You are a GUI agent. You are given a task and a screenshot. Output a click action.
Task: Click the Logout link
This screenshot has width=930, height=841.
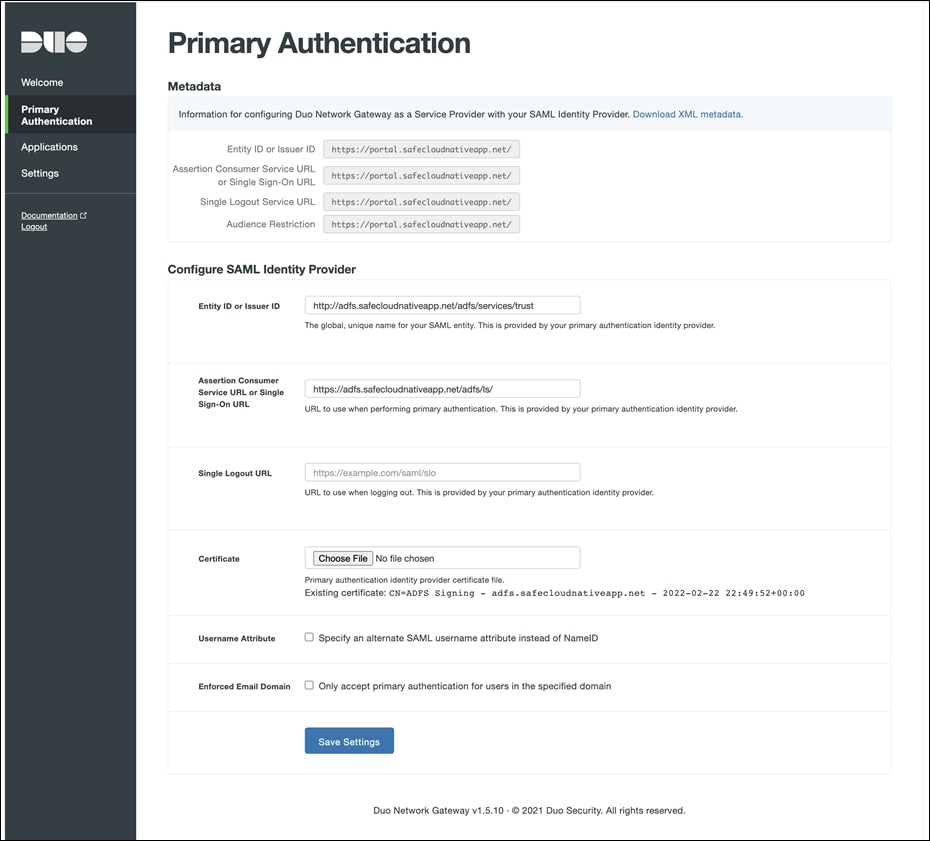click(x=34, y=227)
